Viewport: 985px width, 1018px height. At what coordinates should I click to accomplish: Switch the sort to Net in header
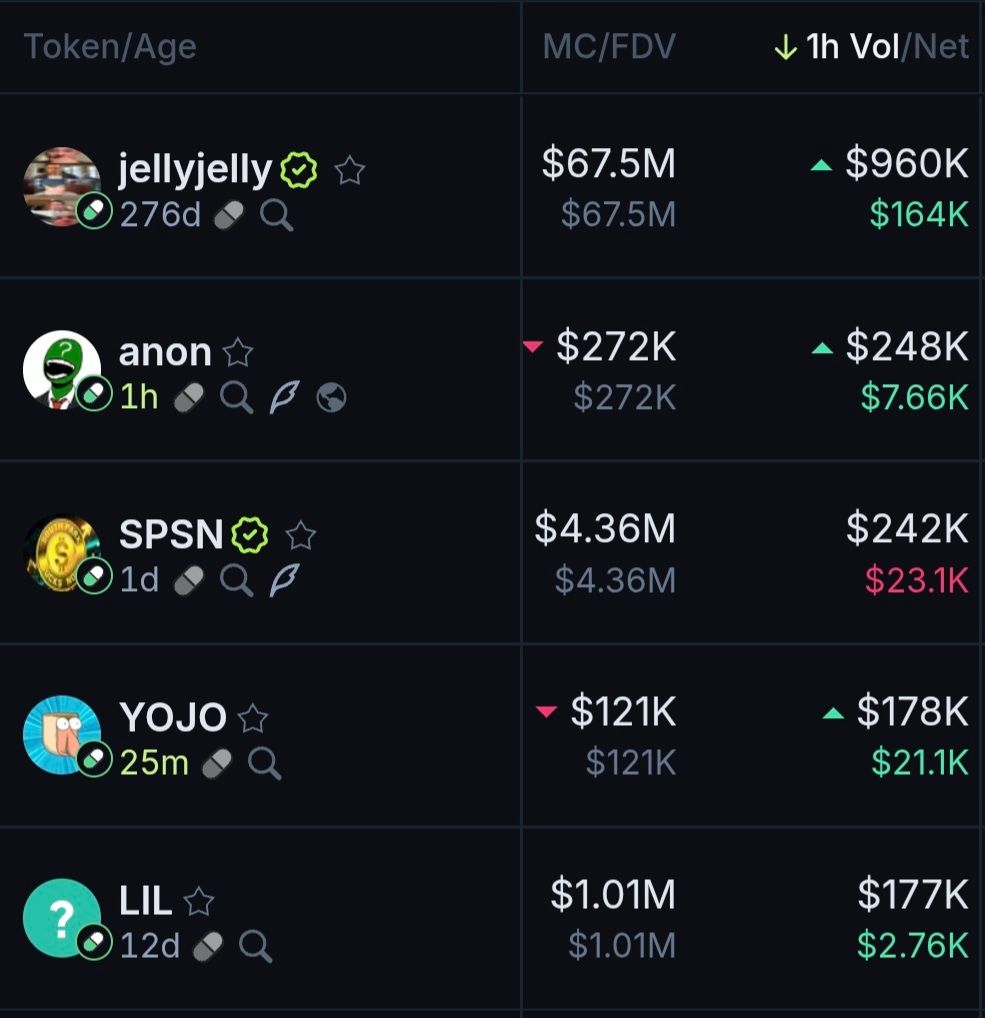click(941, 47)
